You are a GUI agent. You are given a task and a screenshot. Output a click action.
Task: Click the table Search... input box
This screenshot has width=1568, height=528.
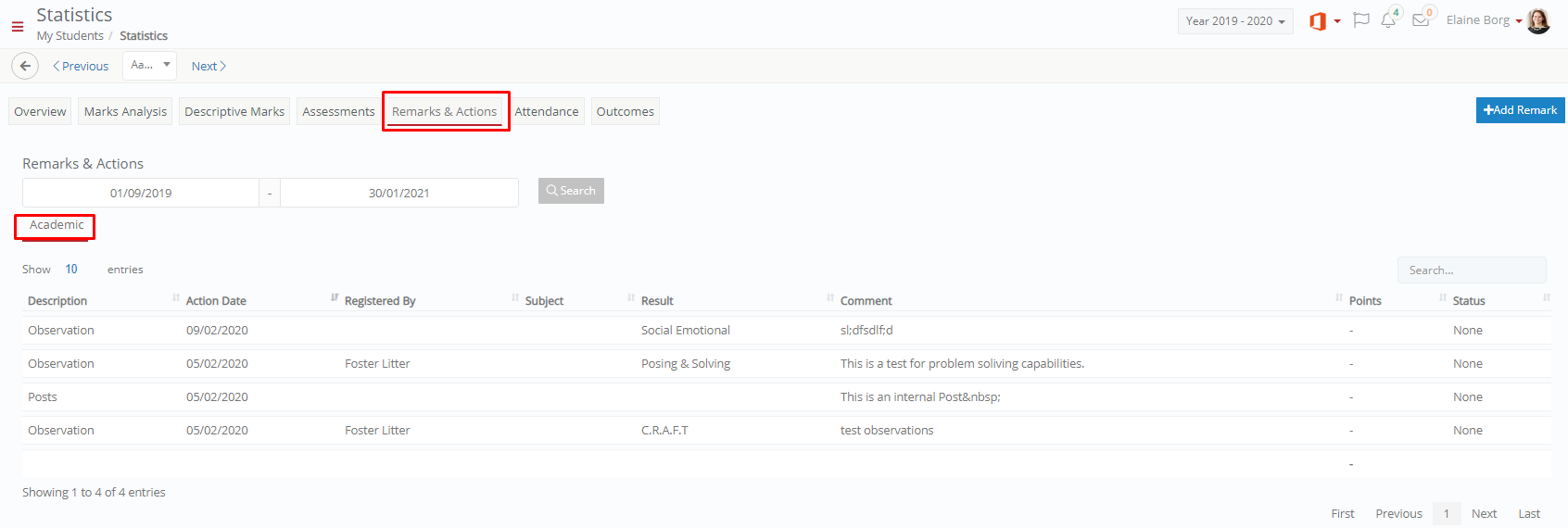point(1472,270)
